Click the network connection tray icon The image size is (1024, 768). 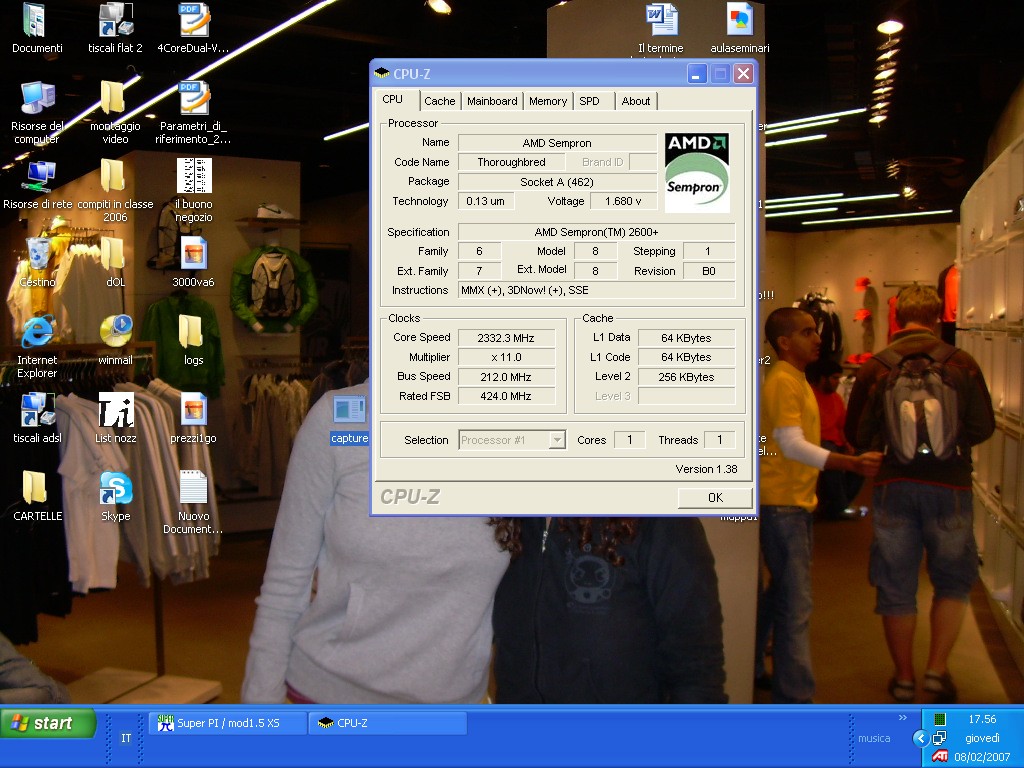(x=939, y=738)
